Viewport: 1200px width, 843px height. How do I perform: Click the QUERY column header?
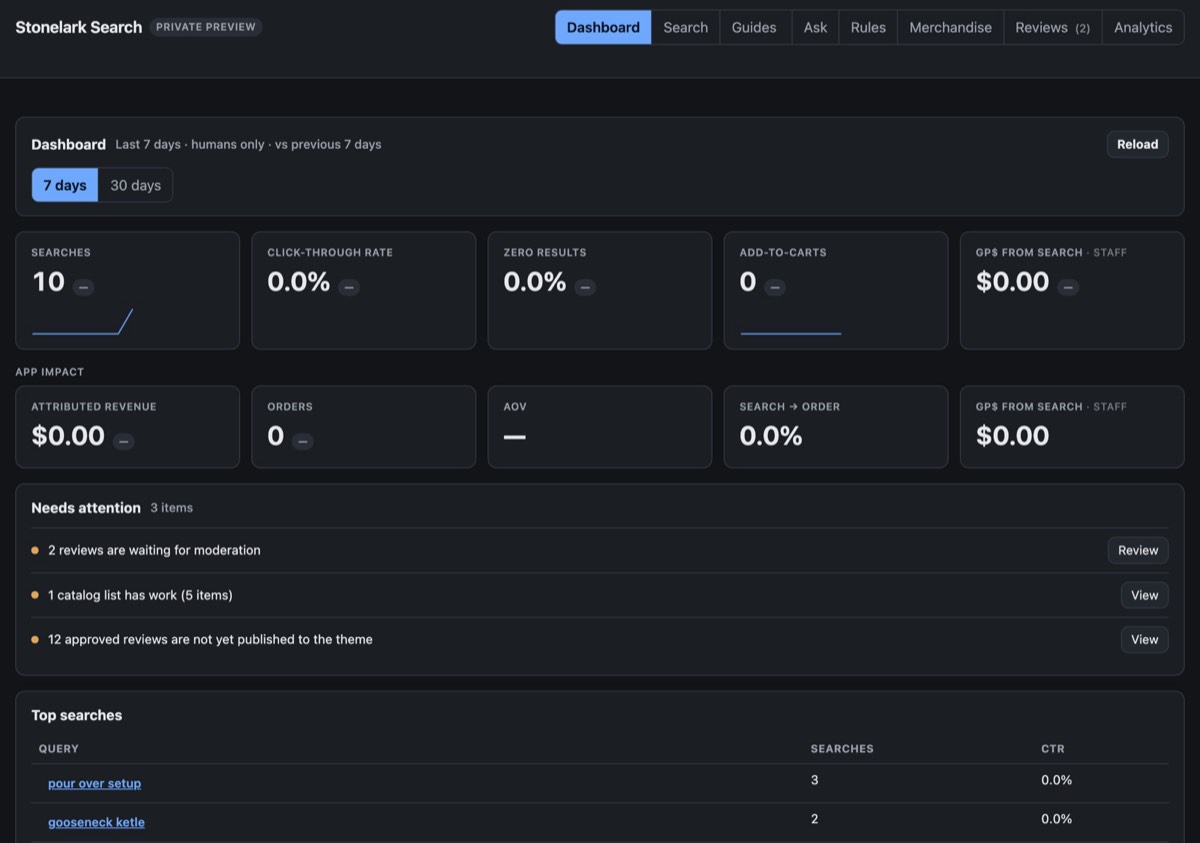[59, 749]
